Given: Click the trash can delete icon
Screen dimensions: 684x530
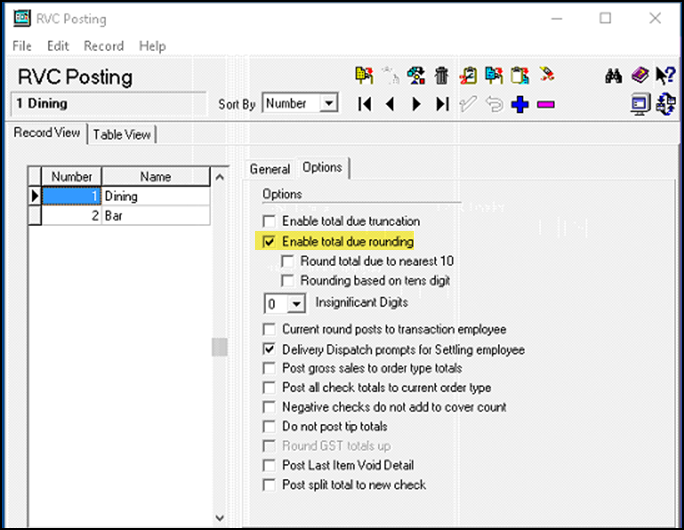Looking at the screenshot, I should click(441, 76).
